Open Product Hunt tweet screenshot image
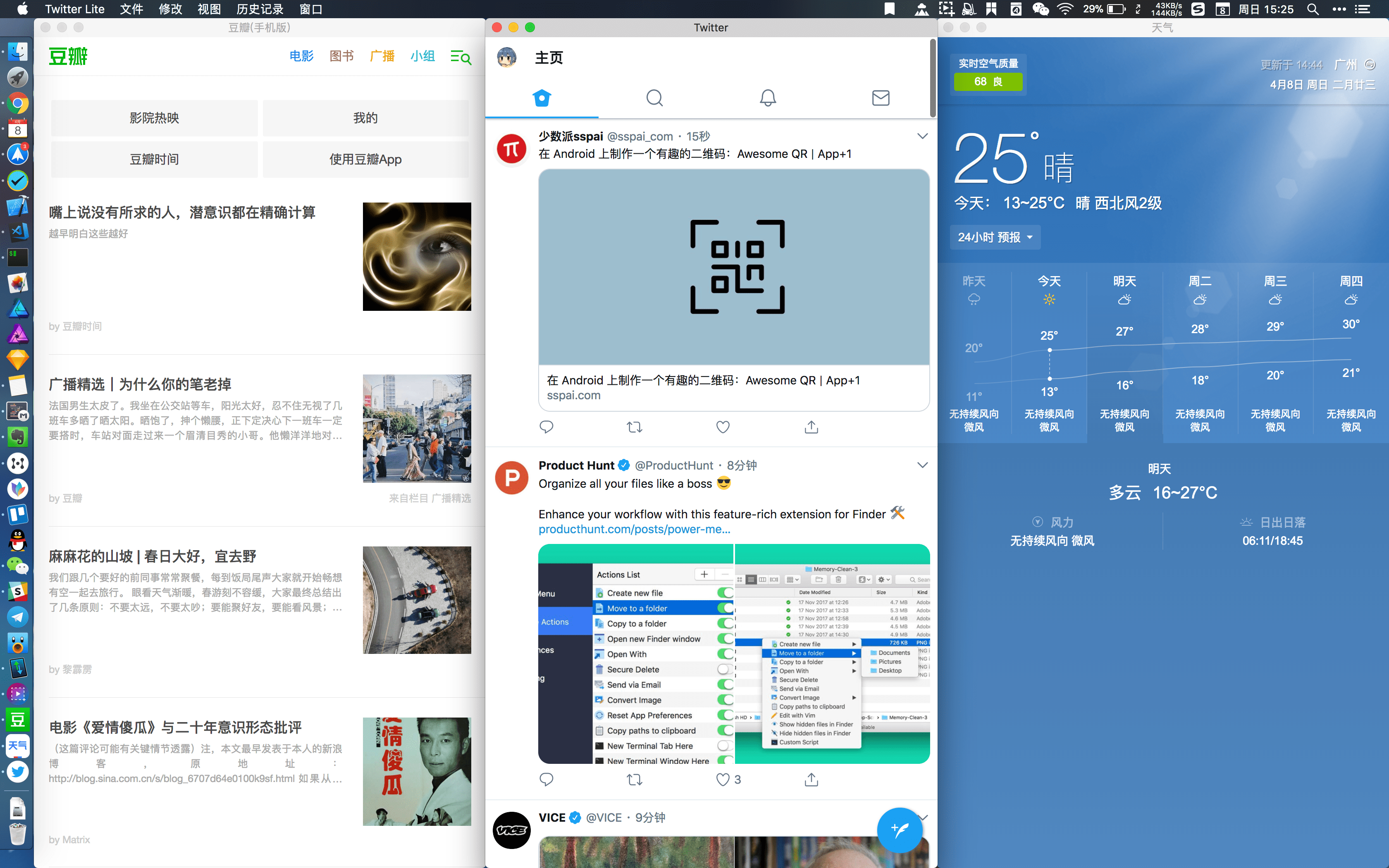The image size is (1389, 868). [733, 654]
